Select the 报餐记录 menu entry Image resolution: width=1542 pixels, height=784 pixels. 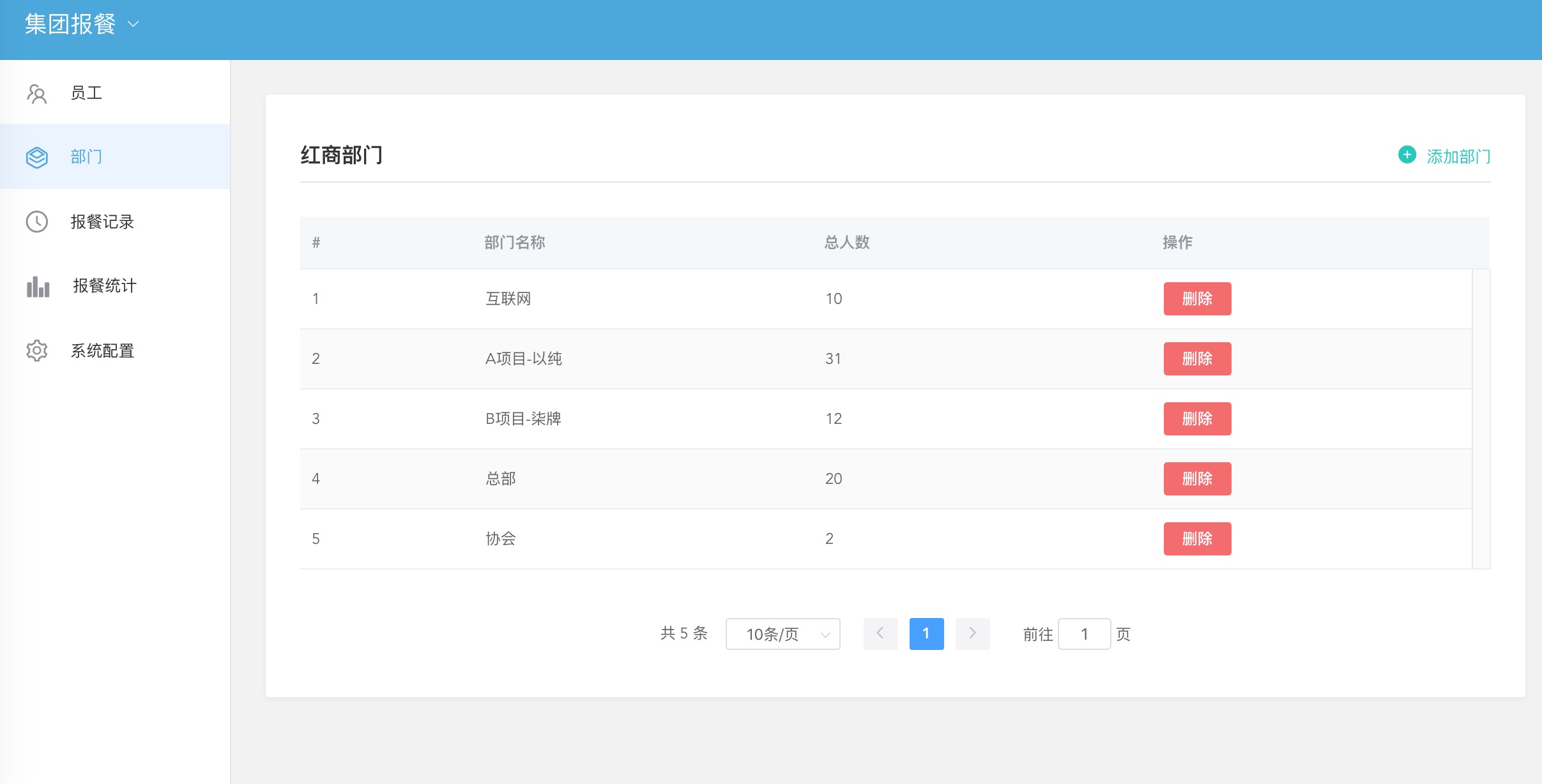point(102,222)
